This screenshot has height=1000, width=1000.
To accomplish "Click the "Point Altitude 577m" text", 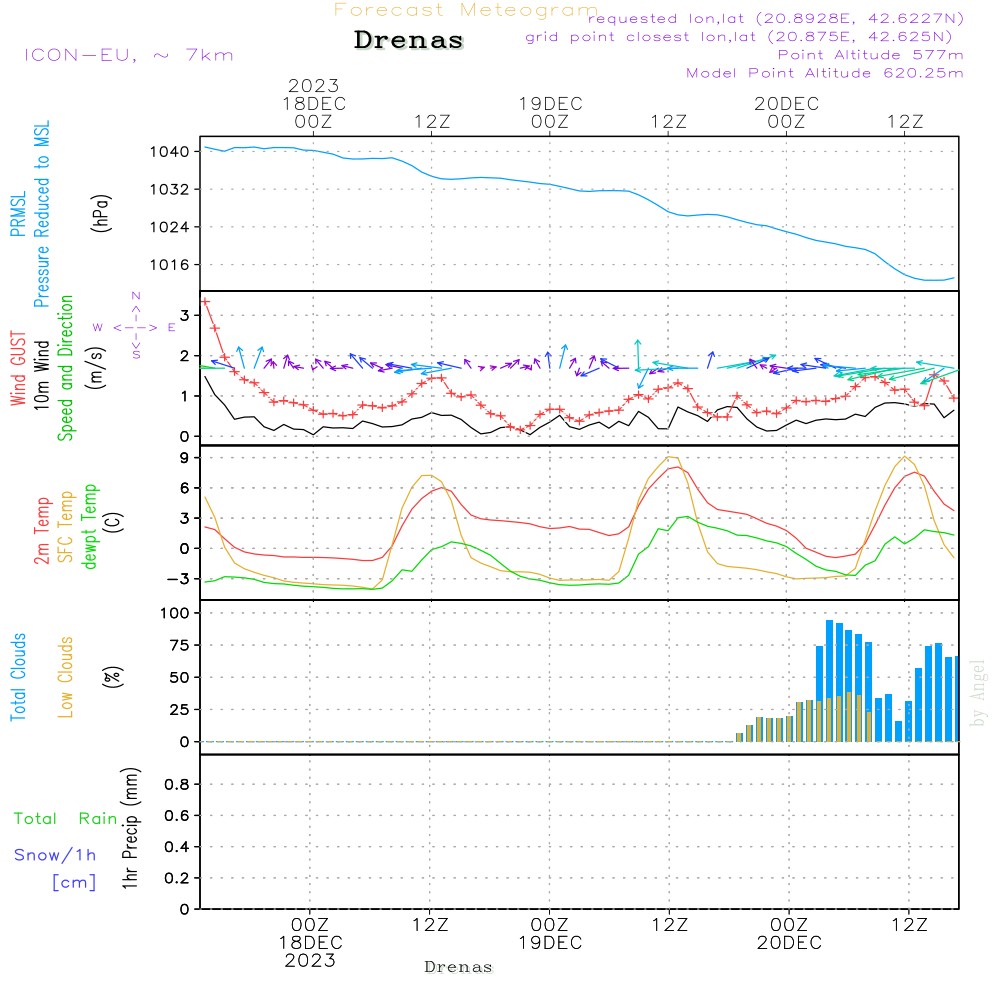I will tap(871, 55).
